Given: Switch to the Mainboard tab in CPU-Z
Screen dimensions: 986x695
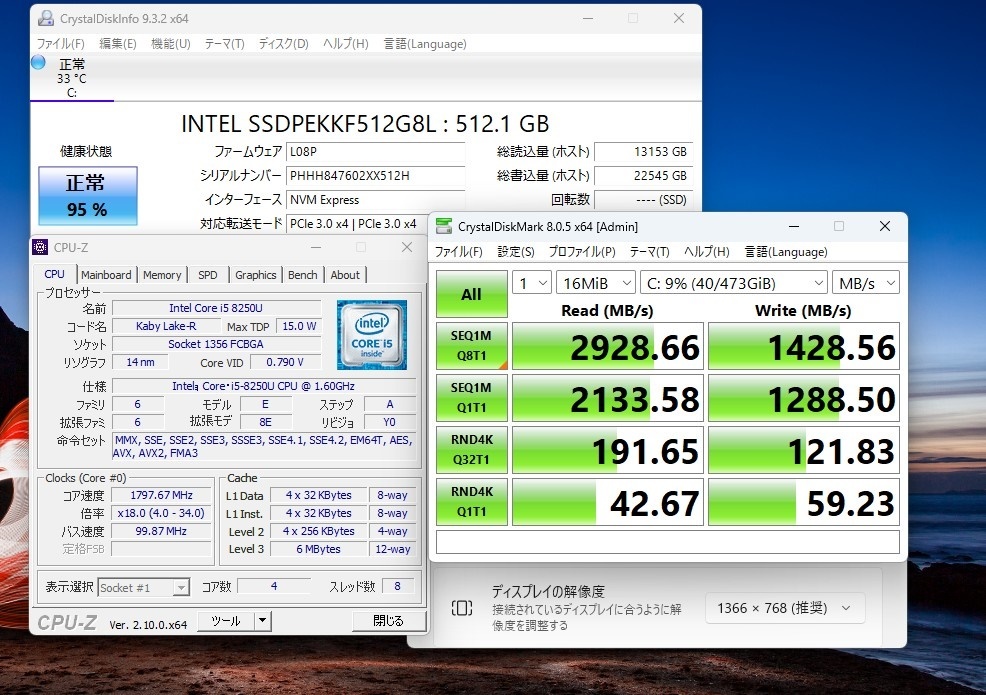Looking at the screenshot, I should (x=106, y=275).
